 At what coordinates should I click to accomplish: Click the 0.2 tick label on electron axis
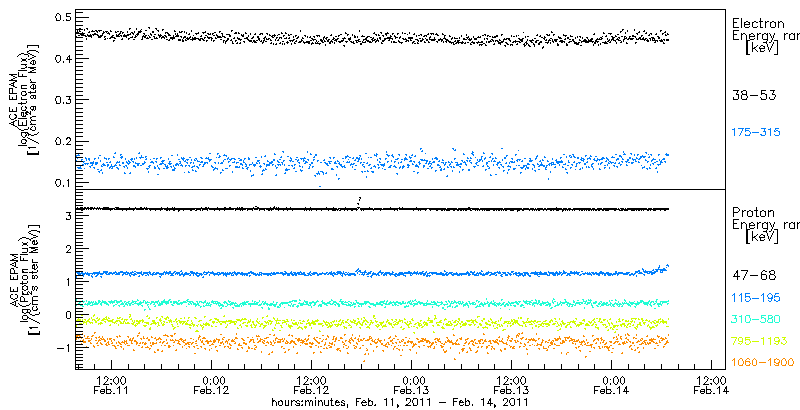coord(61,141)
